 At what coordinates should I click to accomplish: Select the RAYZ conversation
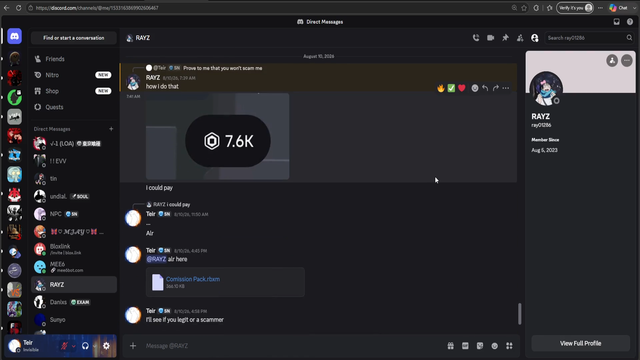click(x=74, y=284)
